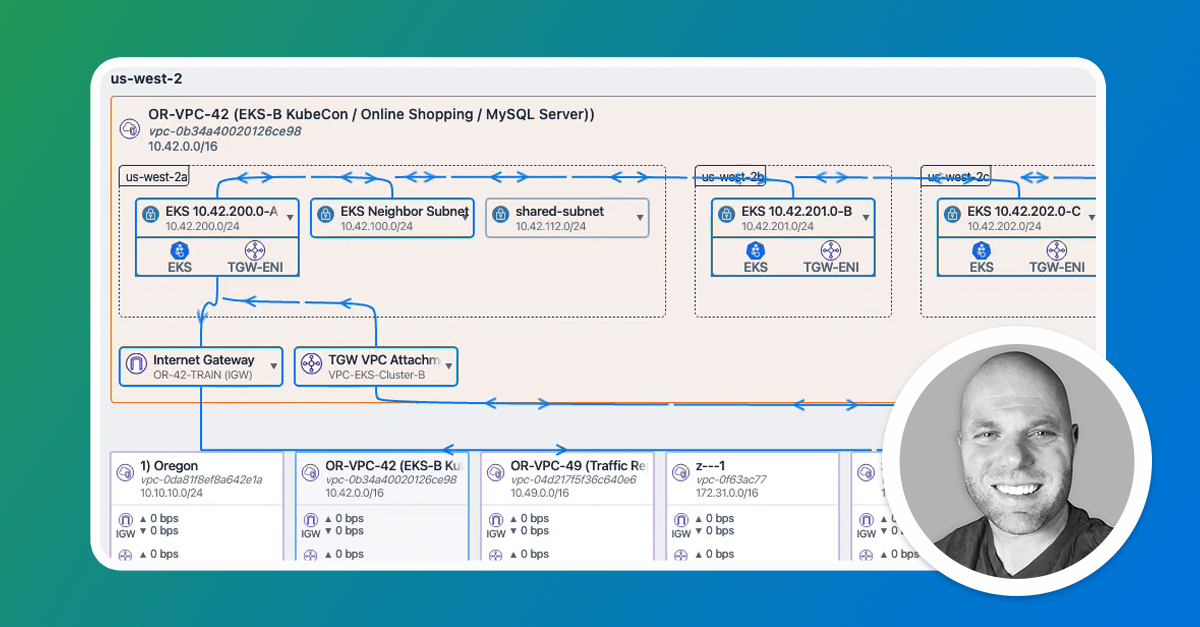Select the EKS icon in EKS 10.42.201.0-B subnet
The width and height of the screenshot is (1200, 627).
coord(756,249)
